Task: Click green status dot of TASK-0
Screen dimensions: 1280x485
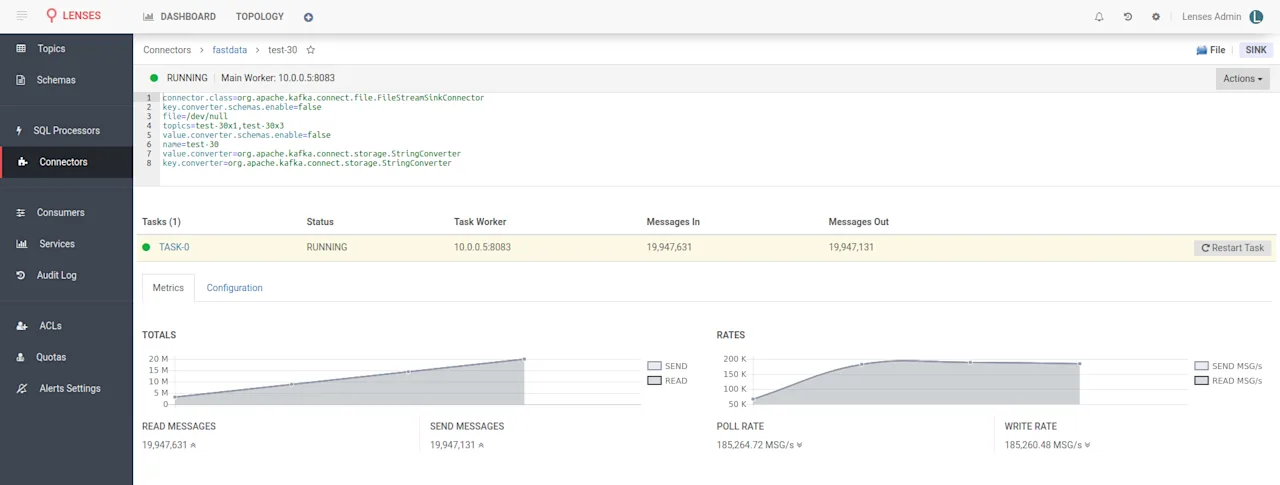Action: [x=146, y=247]
